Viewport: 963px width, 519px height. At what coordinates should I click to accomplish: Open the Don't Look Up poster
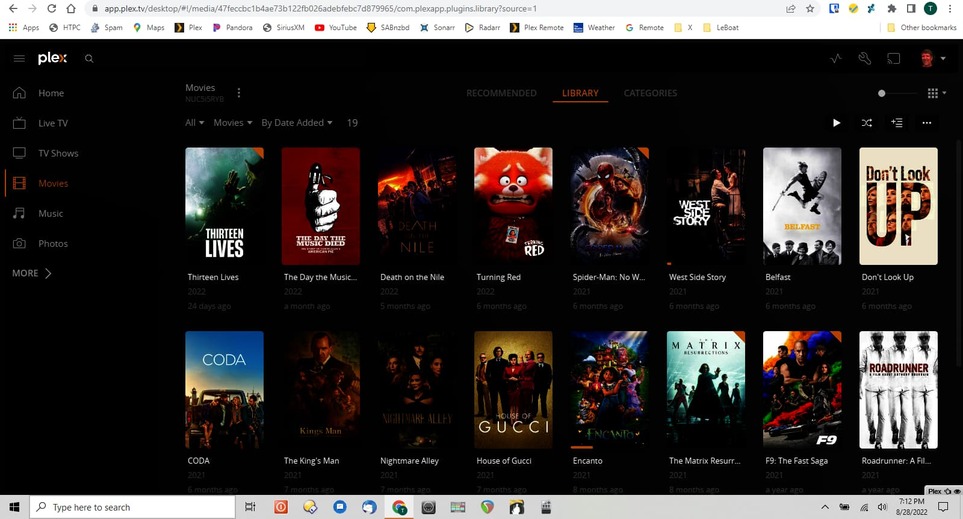(x=898, y=206)
